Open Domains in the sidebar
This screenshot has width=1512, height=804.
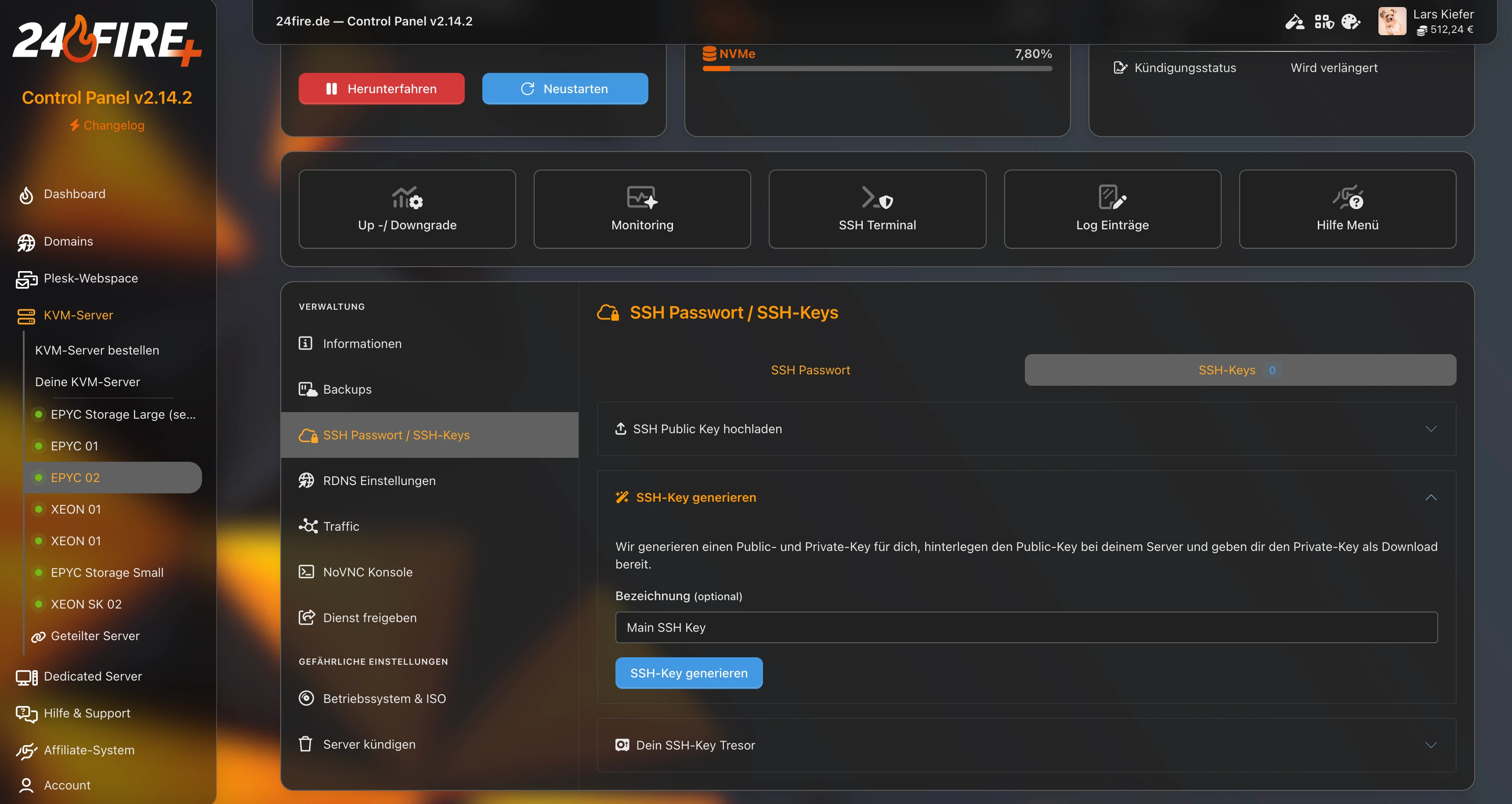coord(68,241)
